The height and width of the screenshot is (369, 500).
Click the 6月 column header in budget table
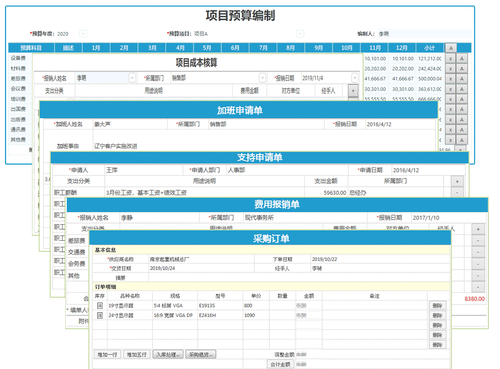(x=235, y=48)
